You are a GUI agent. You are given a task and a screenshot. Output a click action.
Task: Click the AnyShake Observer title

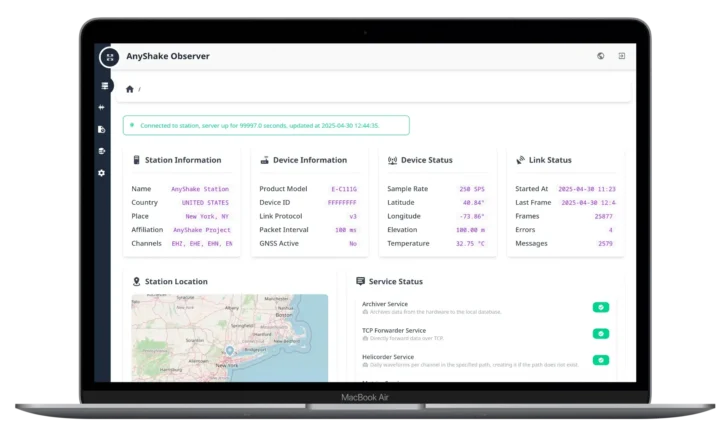click(168, 56)
